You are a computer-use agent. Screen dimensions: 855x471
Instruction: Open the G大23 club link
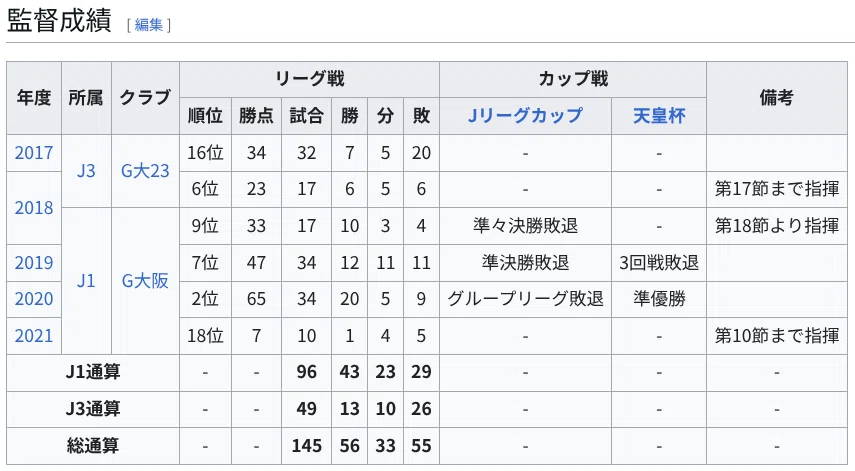coord(145,171)
